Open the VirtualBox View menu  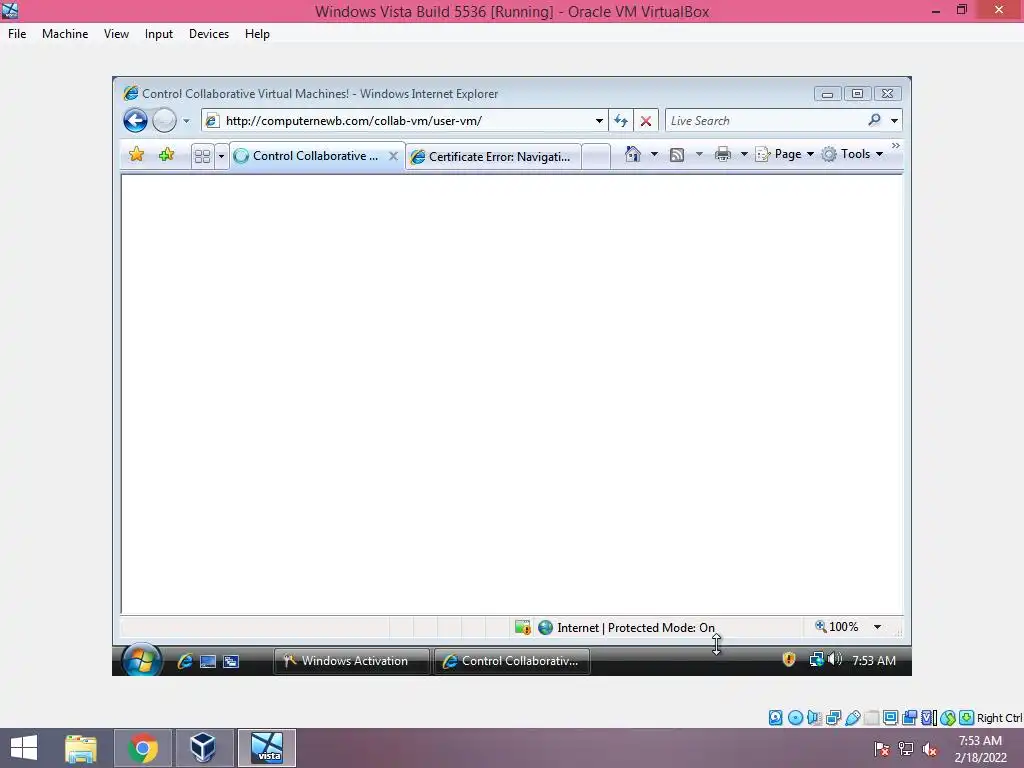coord(116,34)
